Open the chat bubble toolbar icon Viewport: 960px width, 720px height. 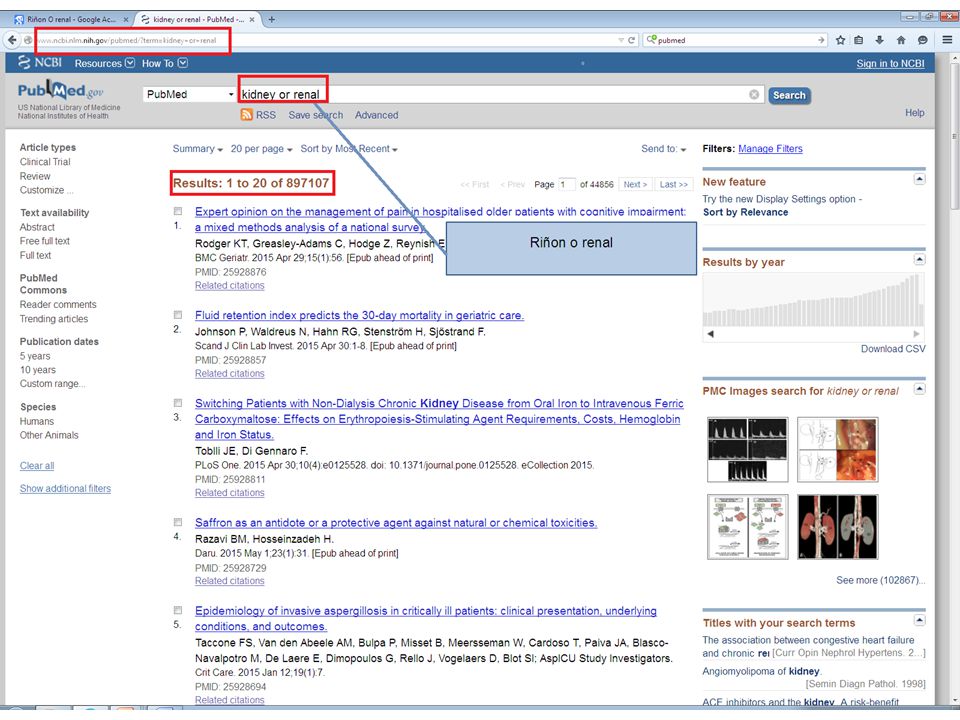923,40
